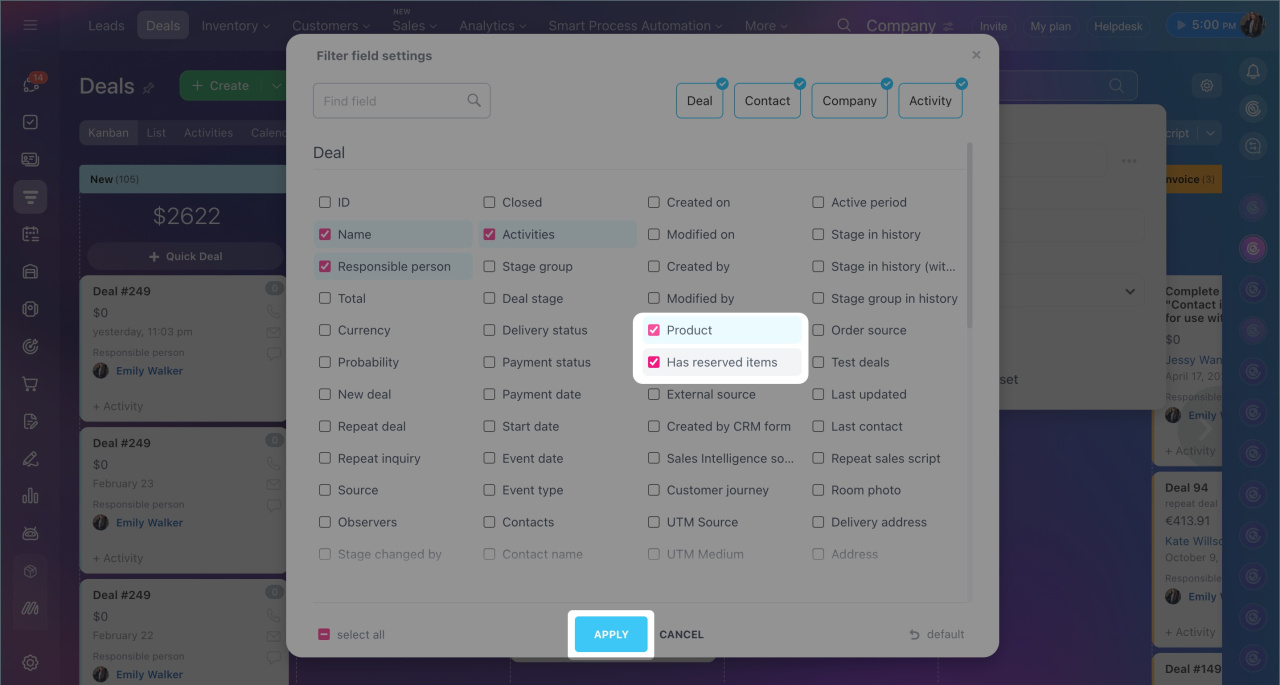Click the search magnifier in Find field
This screenshot has height=685, width=1280.
(x=474, y=101)
